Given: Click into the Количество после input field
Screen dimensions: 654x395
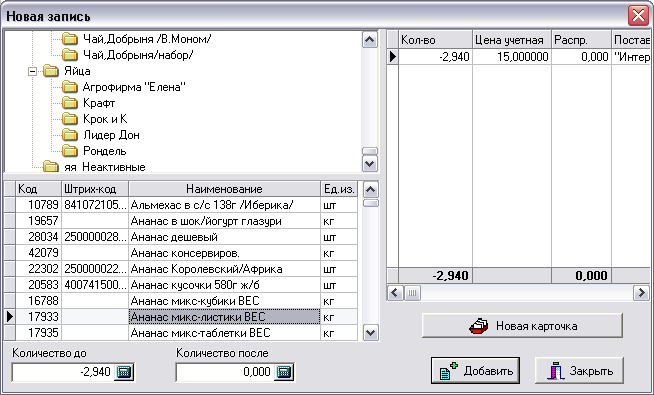Looking at the screenshot, I should tap(225, 372).
